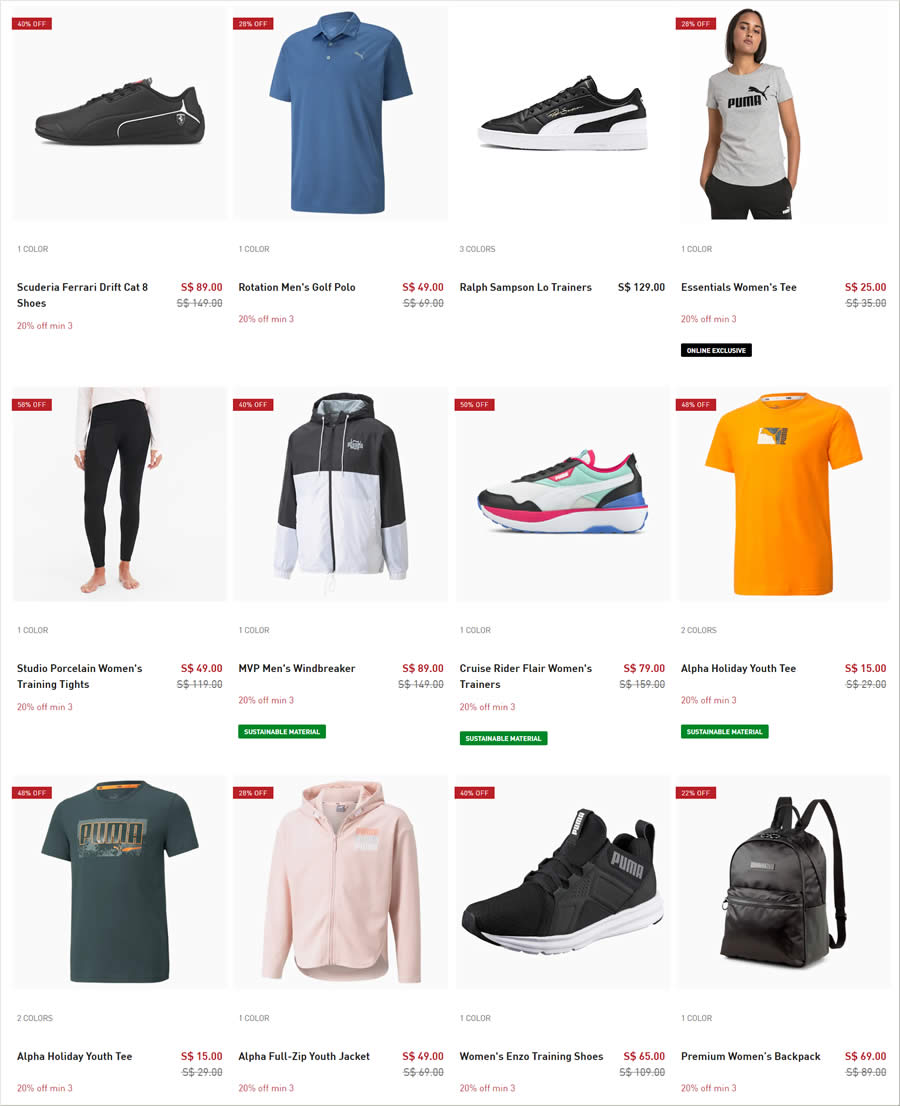Viewport: 900px width, 1106px height.
Task: Click Sustainable Material badge under MVP Men's Windbreaker
Action: [282, 731]
